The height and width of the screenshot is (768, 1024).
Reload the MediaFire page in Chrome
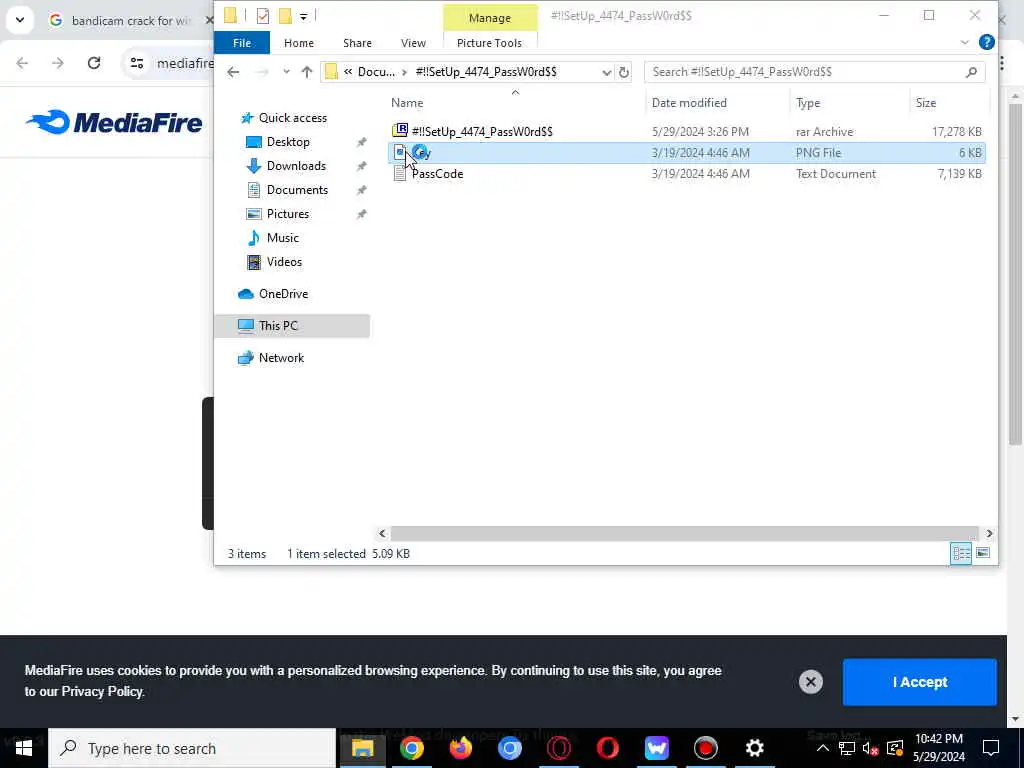[x=94, y=63]
